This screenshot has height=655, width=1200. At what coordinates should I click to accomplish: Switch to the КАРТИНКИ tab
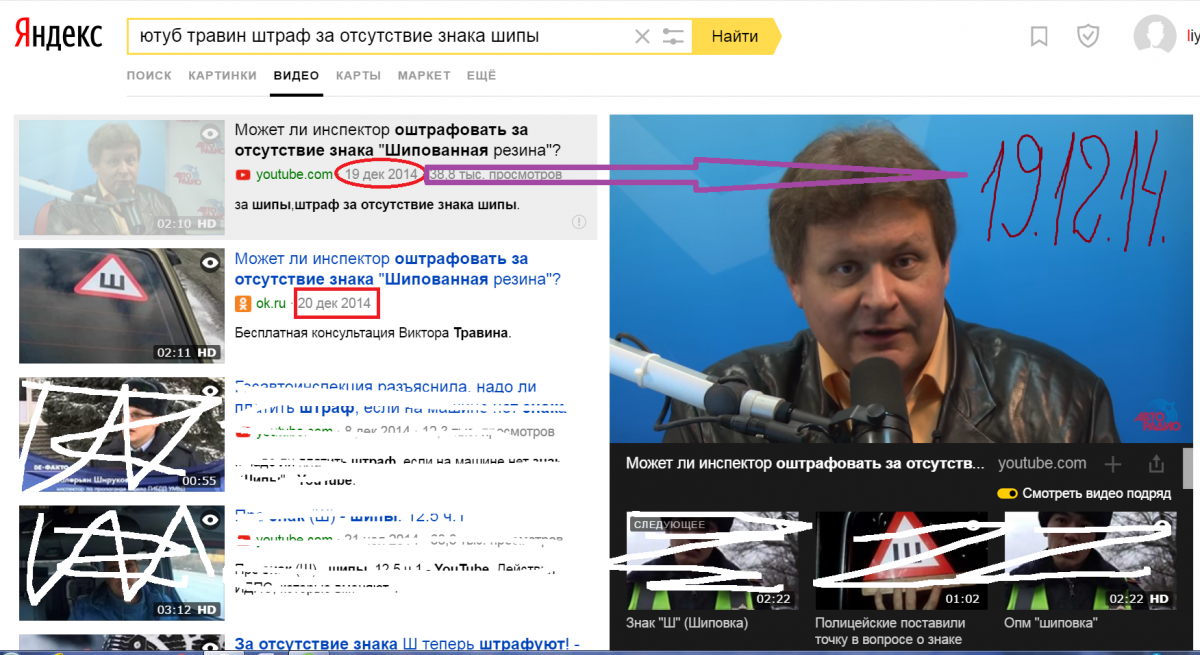pyautogui.click(x=222, y=76)
